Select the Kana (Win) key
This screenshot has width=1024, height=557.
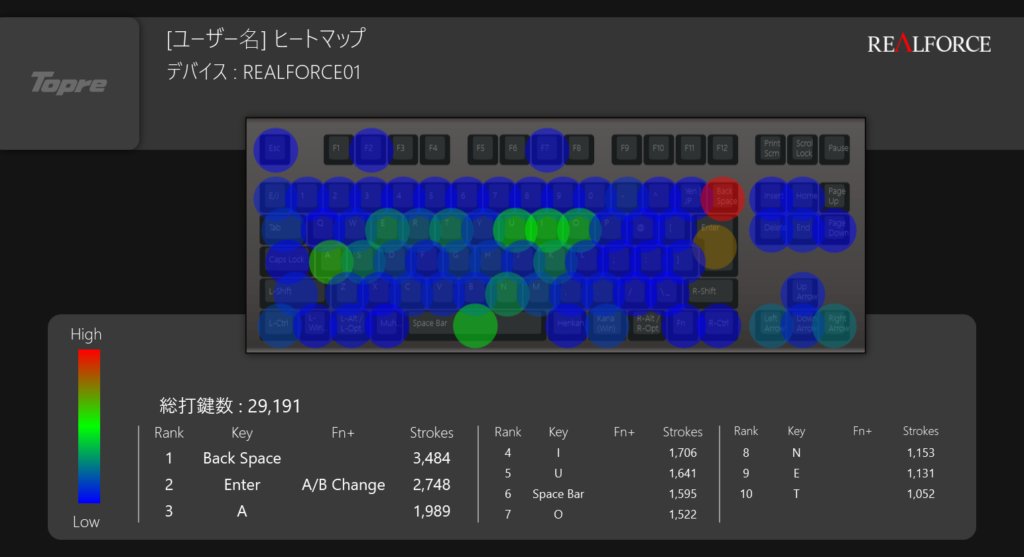click(x=606, y=324)
